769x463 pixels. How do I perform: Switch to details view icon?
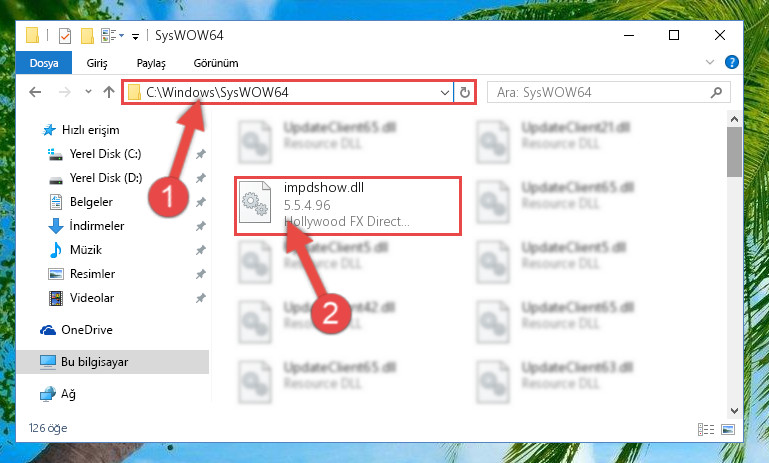[706, 430]
